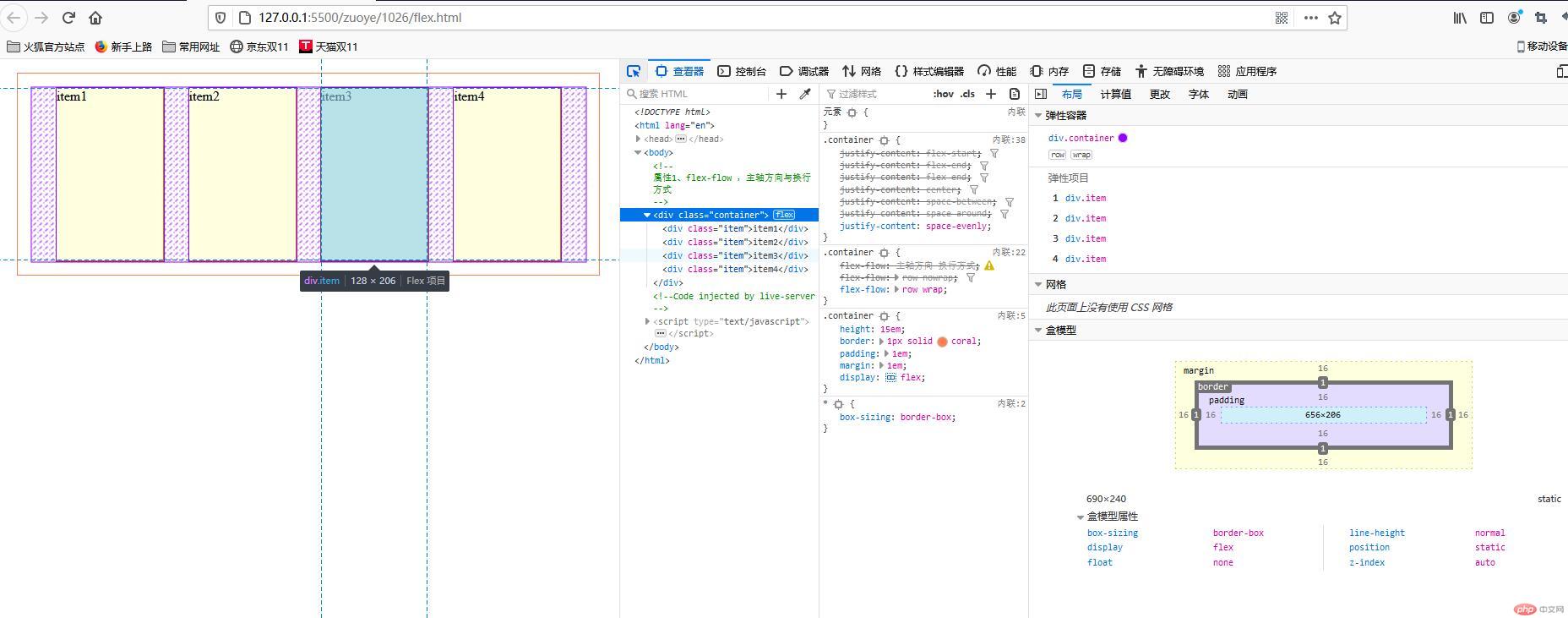Filter rules containing justify-content space-between

(x=1010, y=202)
